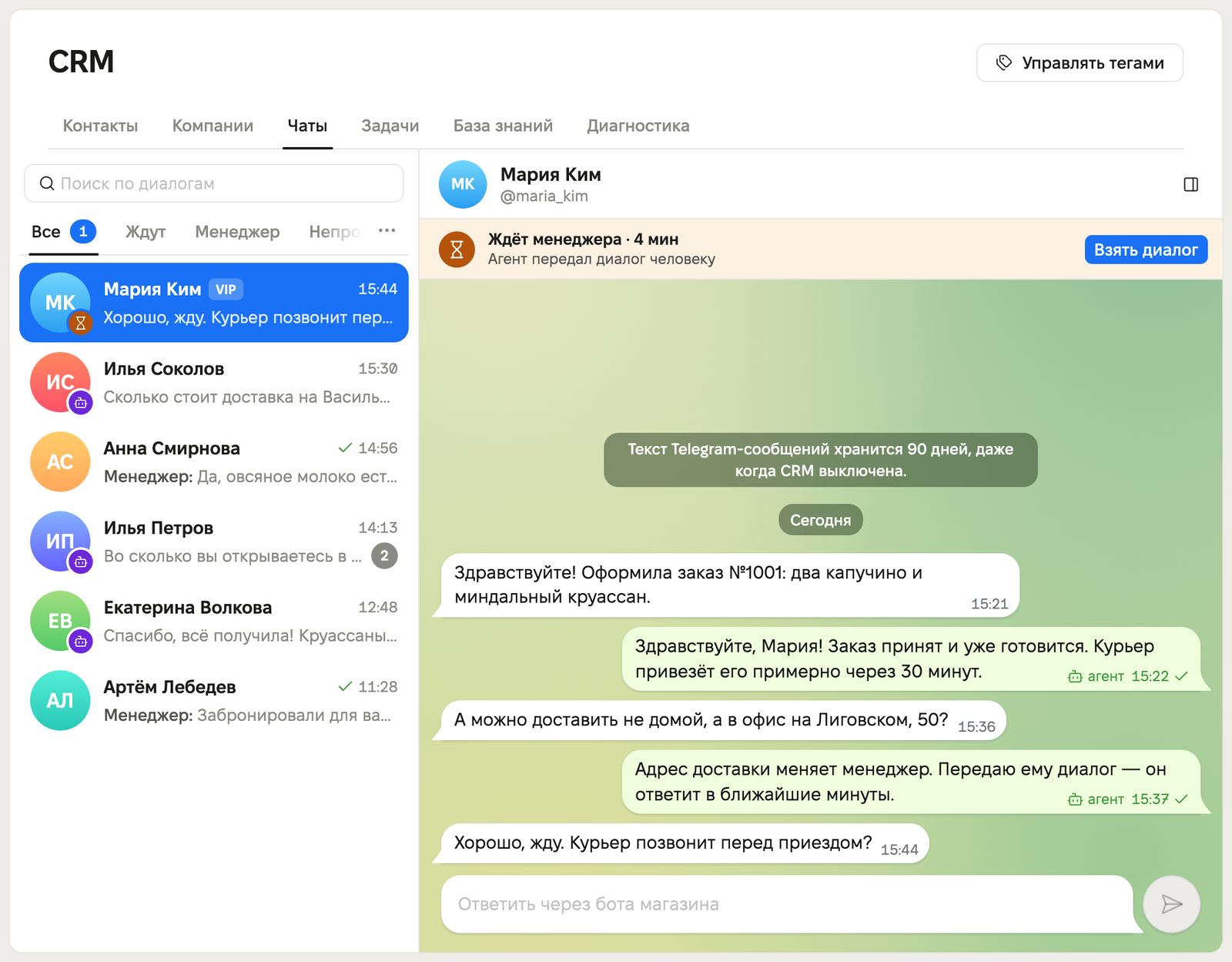This screenshot has height=962, width=1232.
Task: Focus the Ответить через бота магазина input
Action: [787, 903]
